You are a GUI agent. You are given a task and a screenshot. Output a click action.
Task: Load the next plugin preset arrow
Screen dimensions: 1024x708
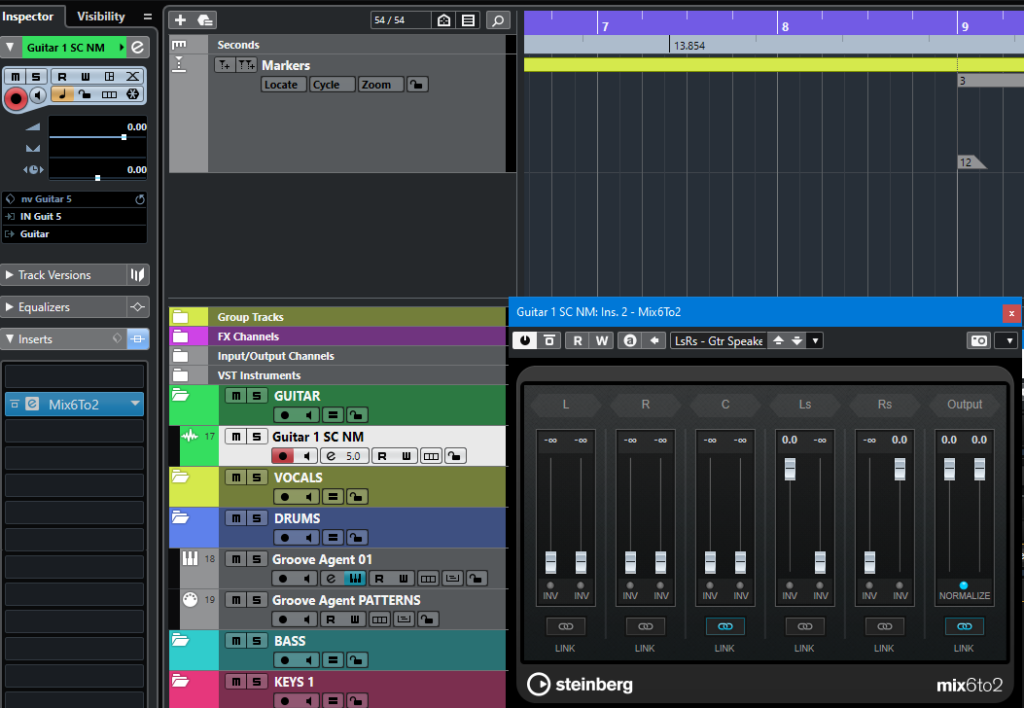[x=797, y=340]
